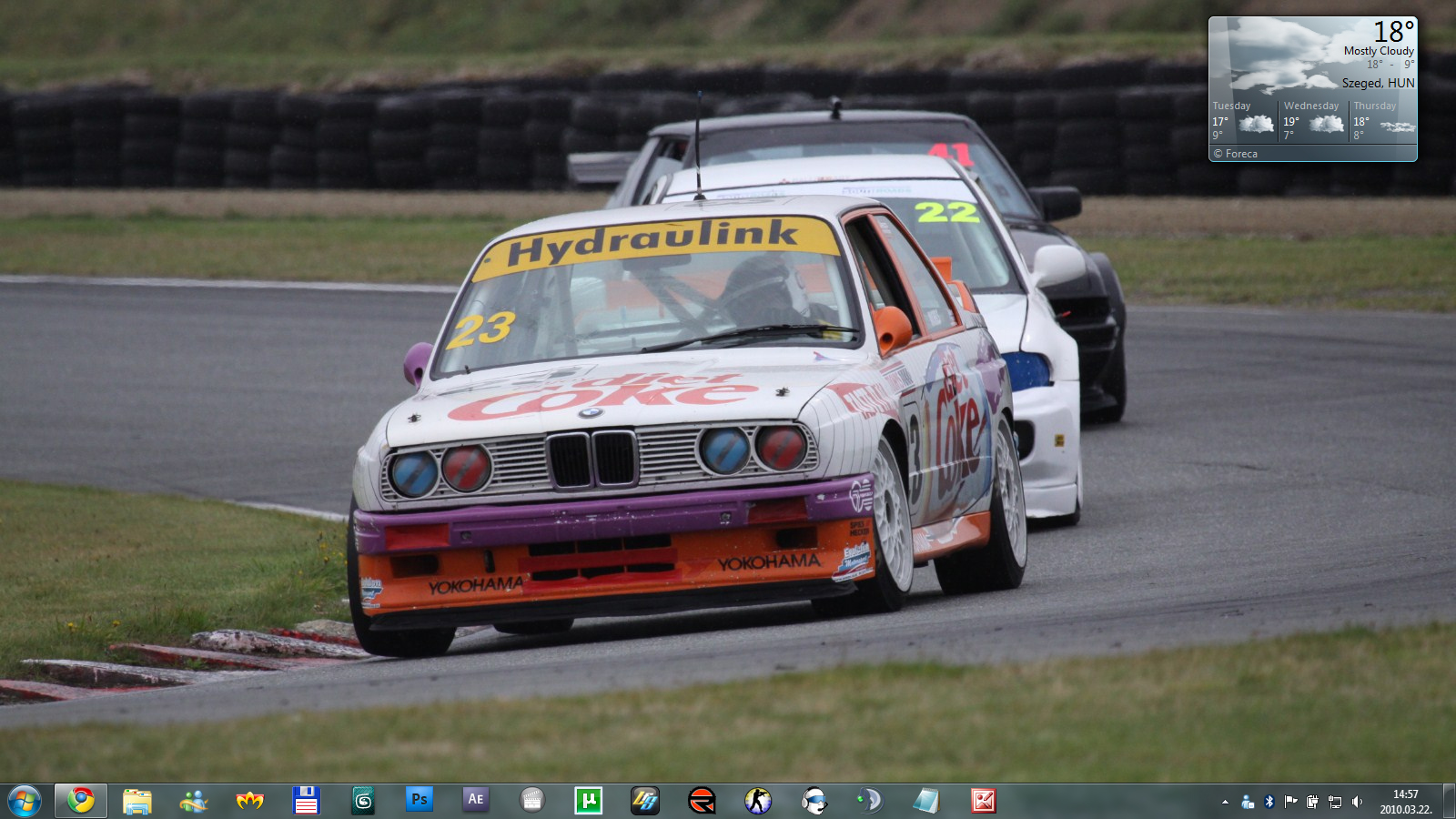Viewport: 1456px width, 819px height.
Task: Launch Windows Live Messenger from taskbar
Action: (x=194, y=801)
